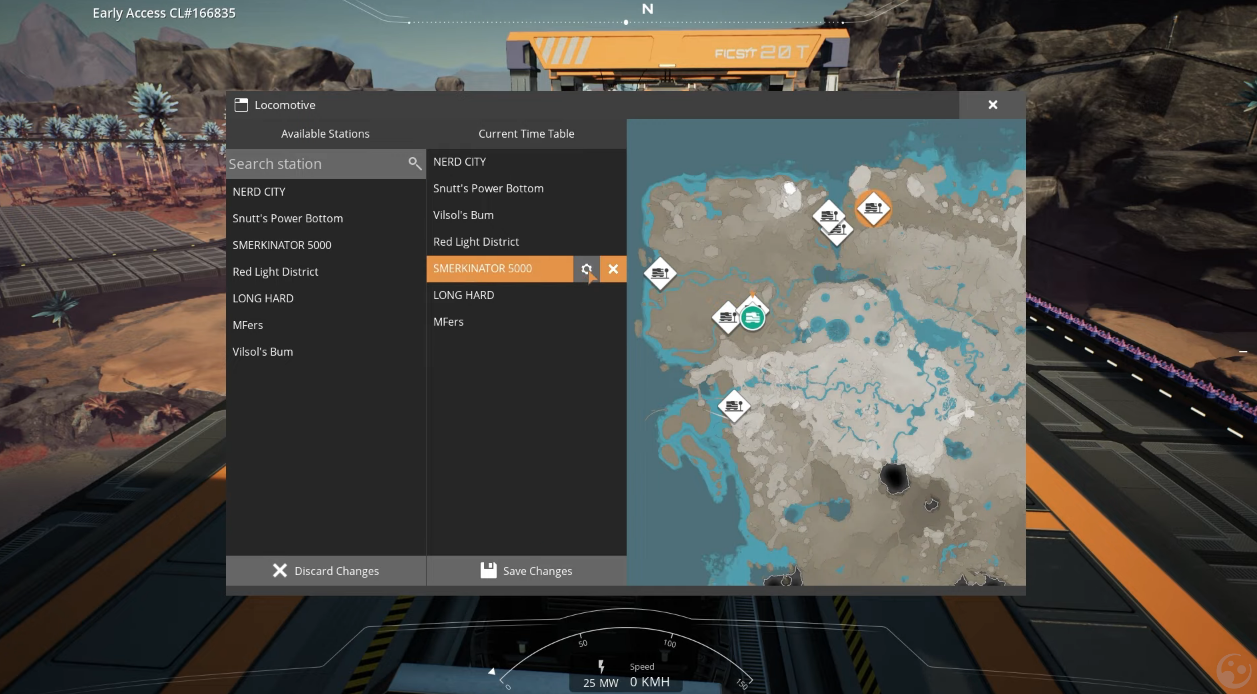Add Red Light District from Available Stations
Screen dimensions: 1257x694
click(326, 272)
